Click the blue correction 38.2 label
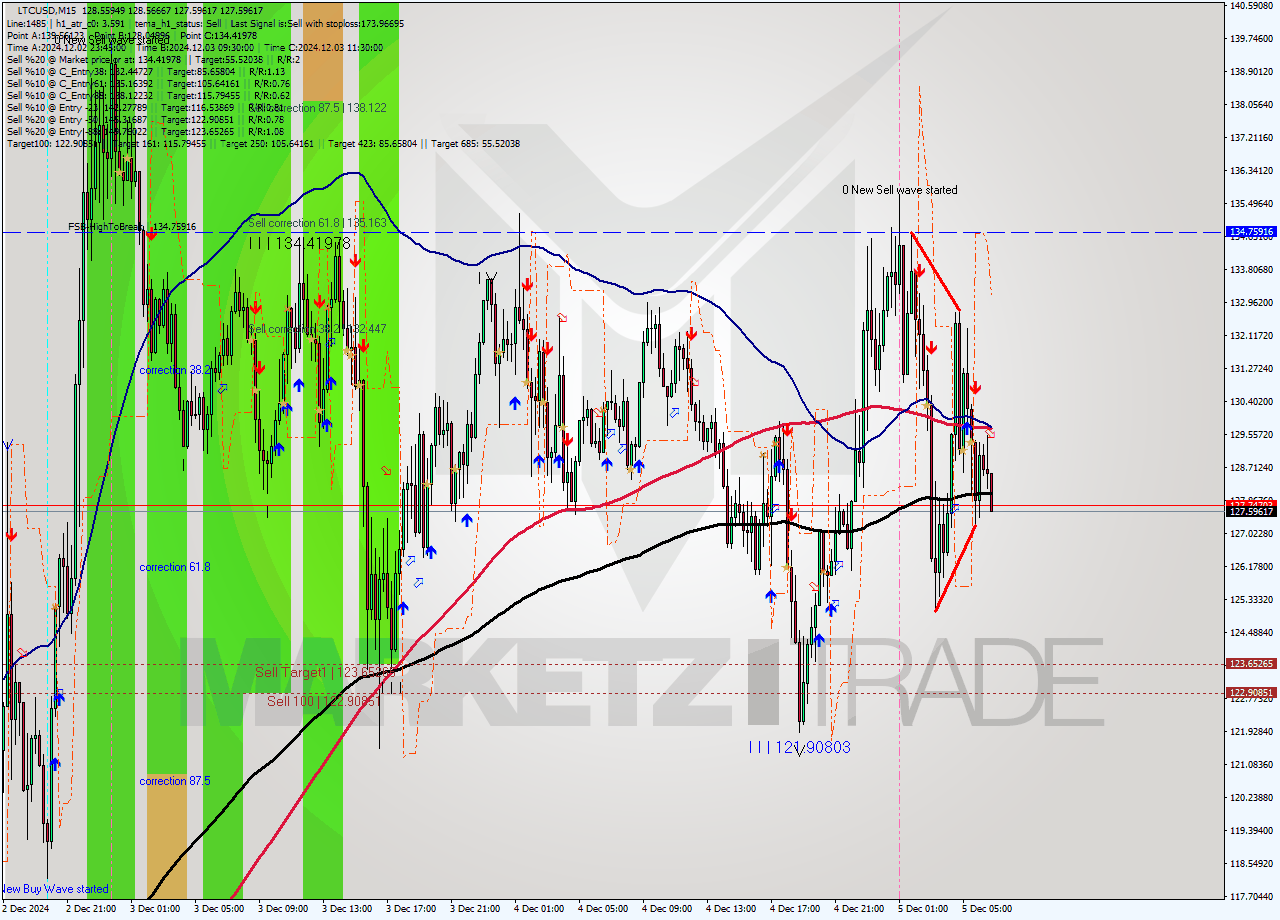Screen dimensions: 1280x920 pos(175,370)
